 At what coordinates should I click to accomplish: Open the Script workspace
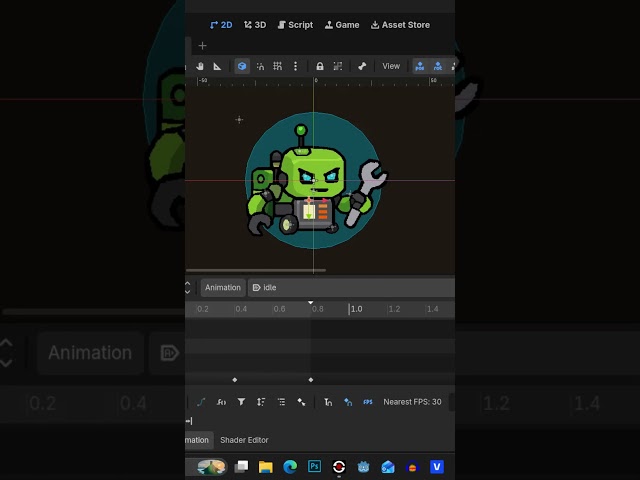tap(296, 25)
